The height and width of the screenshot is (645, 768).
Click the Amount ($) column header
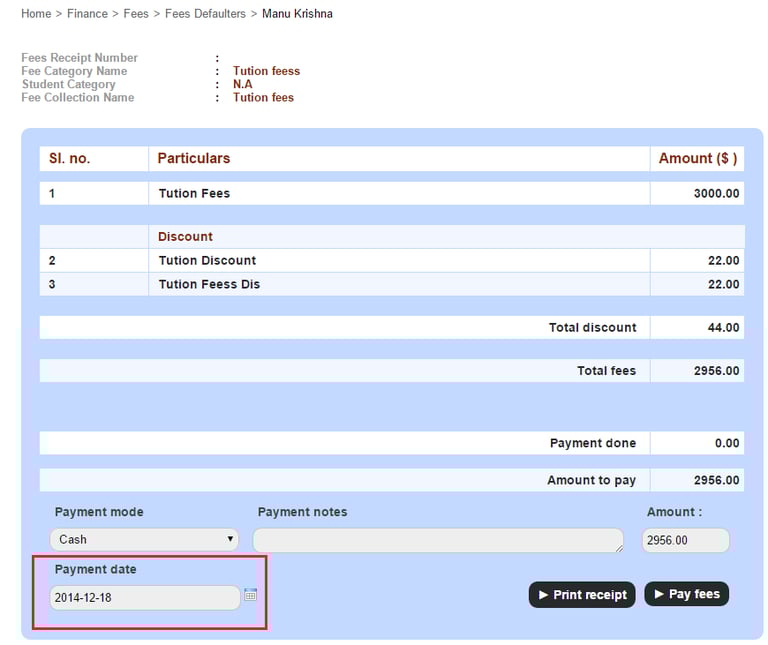pos(697,158)
